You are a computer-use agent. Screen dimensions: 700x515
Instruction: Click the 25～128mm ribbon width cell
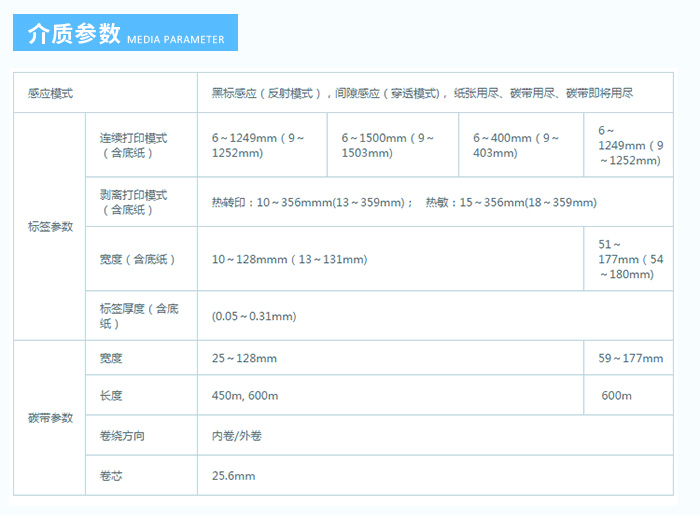[244, 358]
